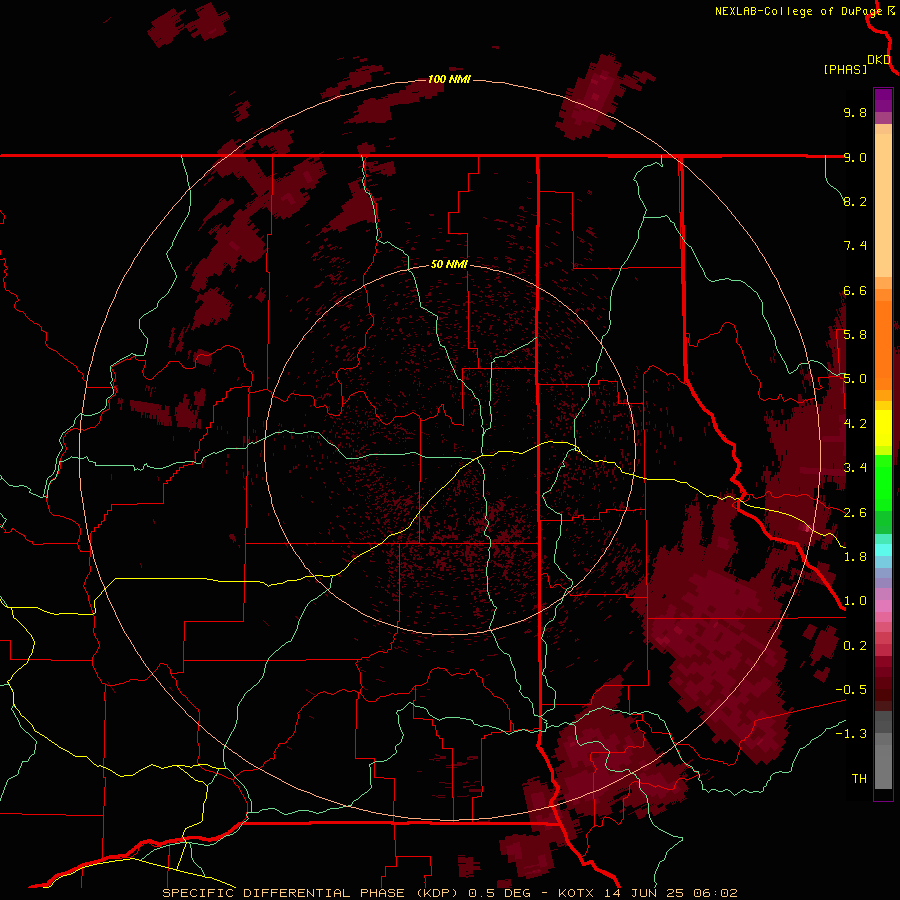Click the Specific Differential Phase product caption
900x900 pixels.
pyautogui.click(x=449, y=893)
